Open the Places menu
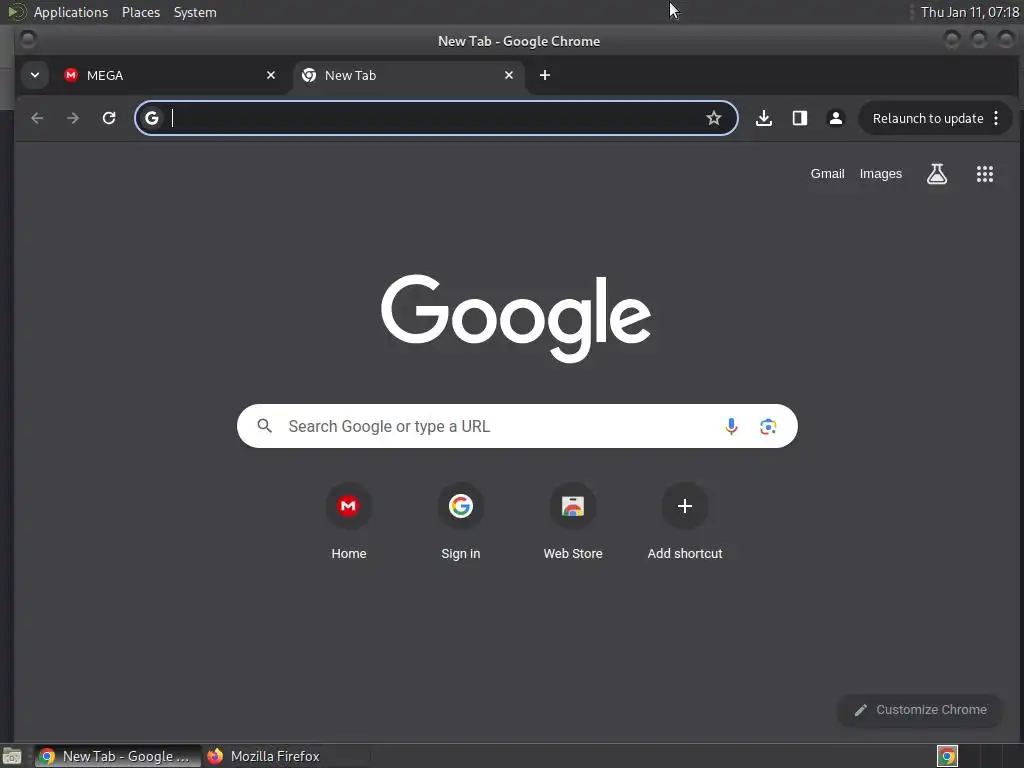 pos(141,12)
